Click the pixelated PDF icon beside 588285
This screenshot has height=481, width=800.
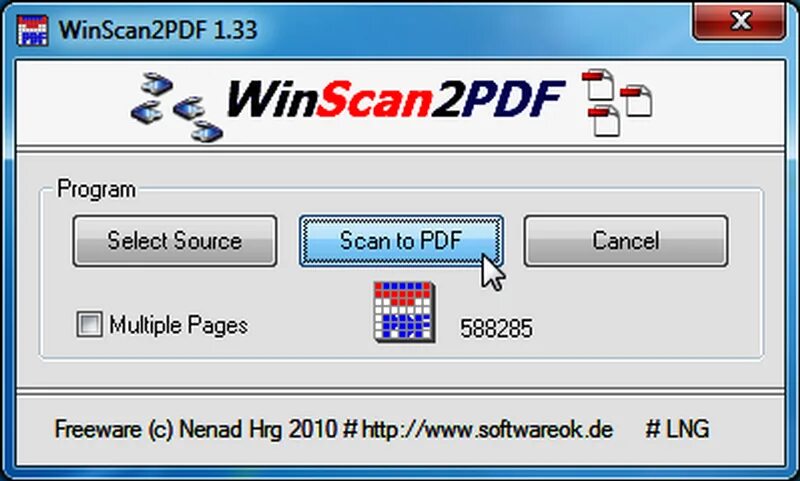[404, 312]
